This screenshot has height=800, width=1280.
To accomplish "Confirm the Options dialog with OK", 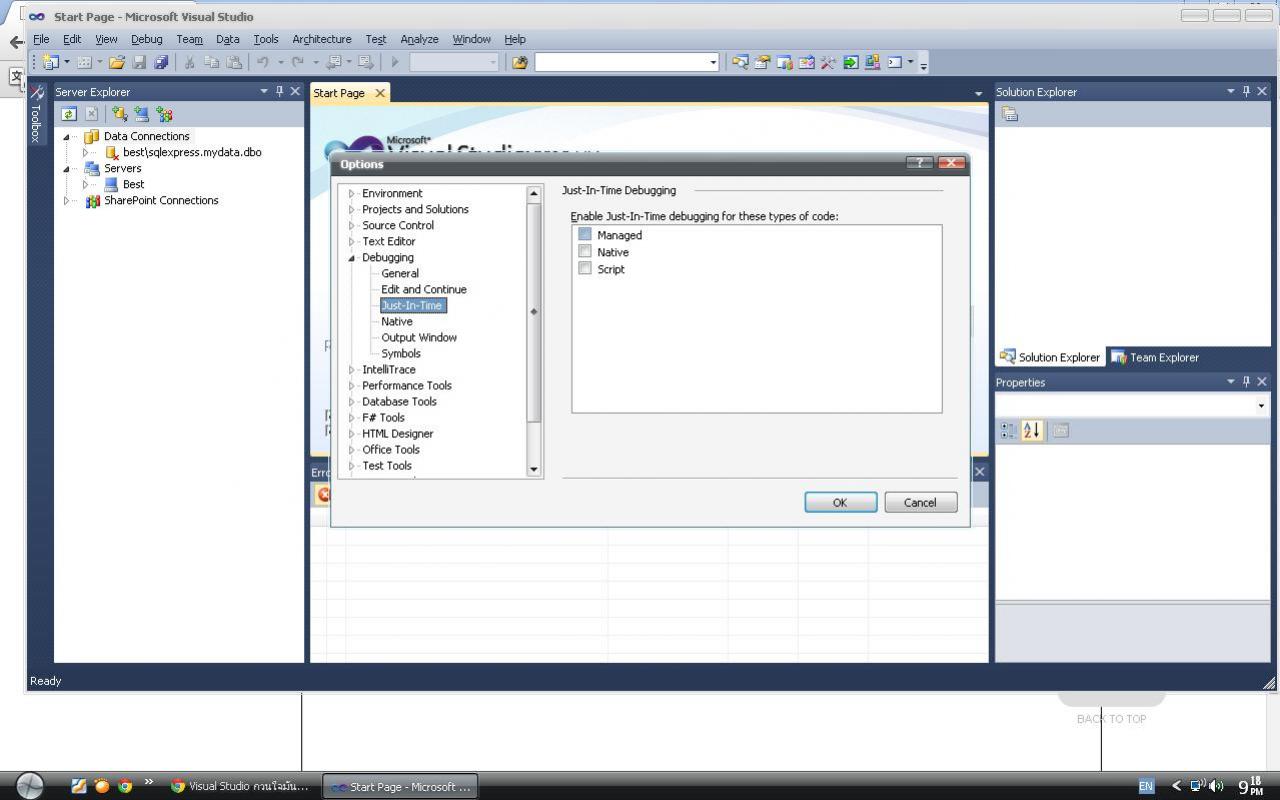I will point(840,502).
